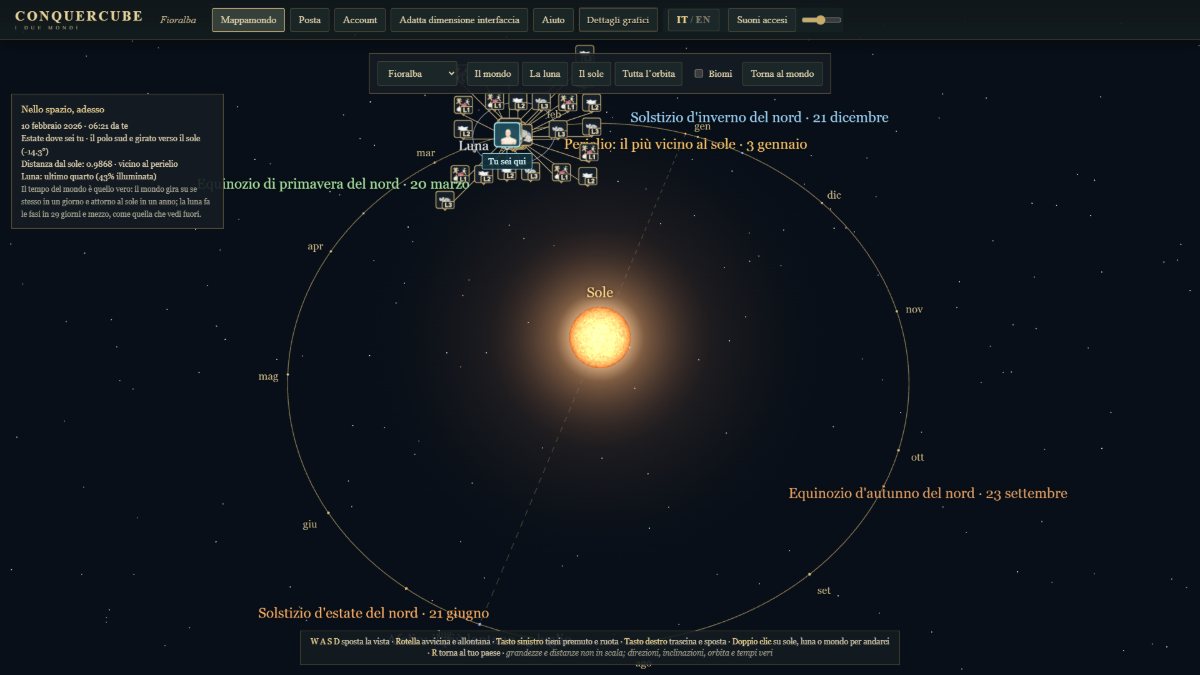
Task: Select the 'mag' month marker on orbit
Action: tap(268, 376)
